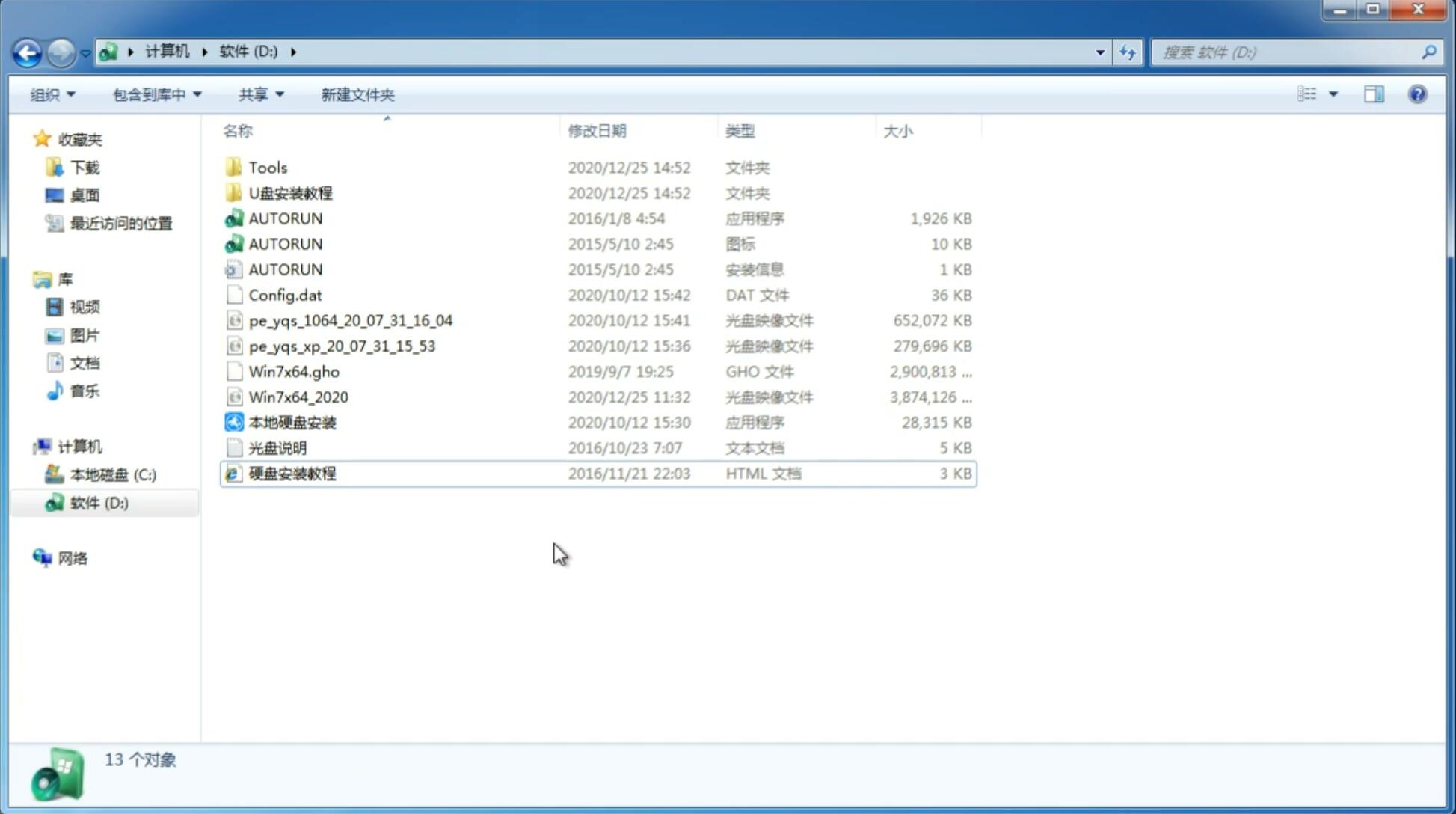Screen dimensions: 1456x814
Task: Open pe_yqs_1064 disc image file
Action: 350,320
